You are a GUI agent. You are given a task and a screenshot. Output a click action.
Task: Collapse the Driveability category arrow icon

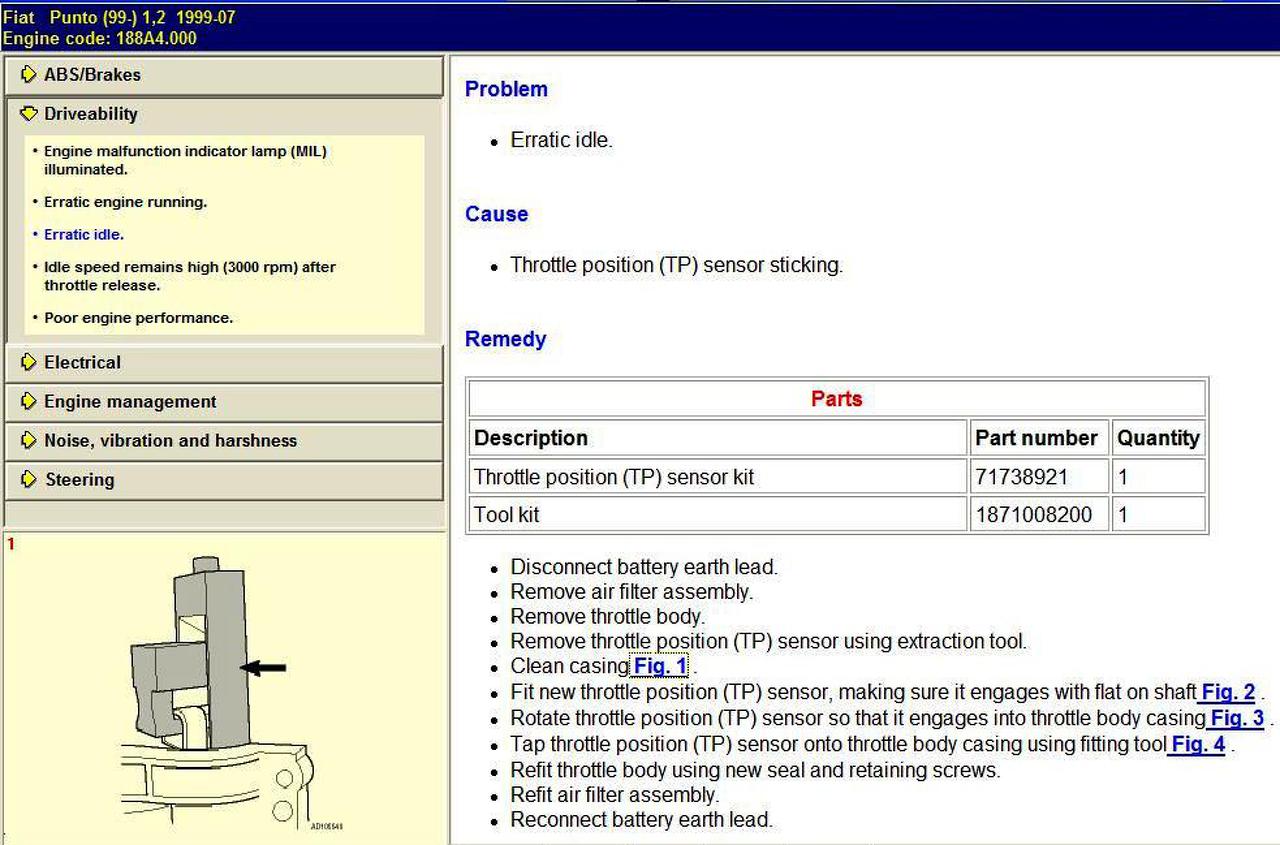pos(28,114)
